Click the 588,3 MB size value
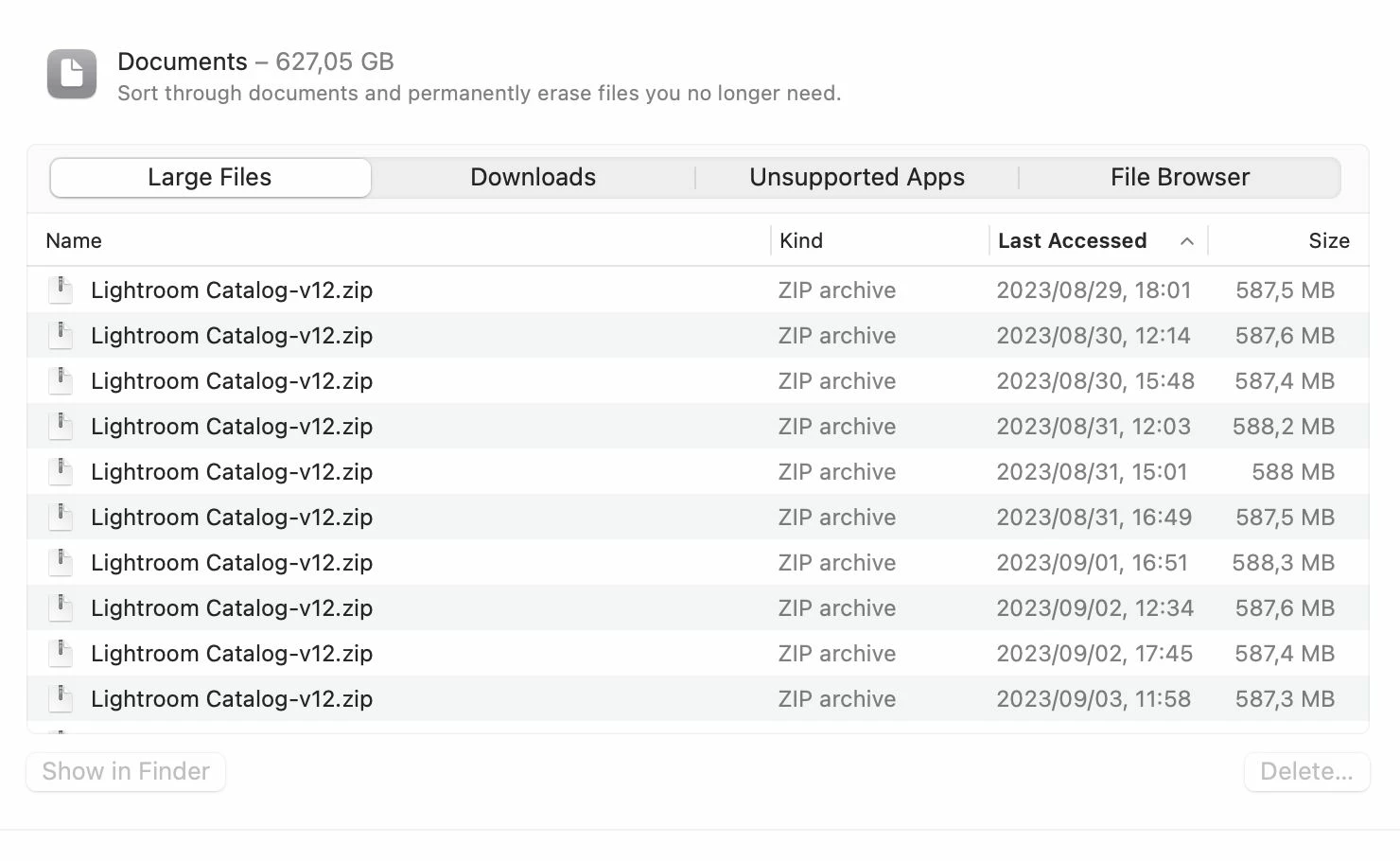 [x=1284, y=563]
